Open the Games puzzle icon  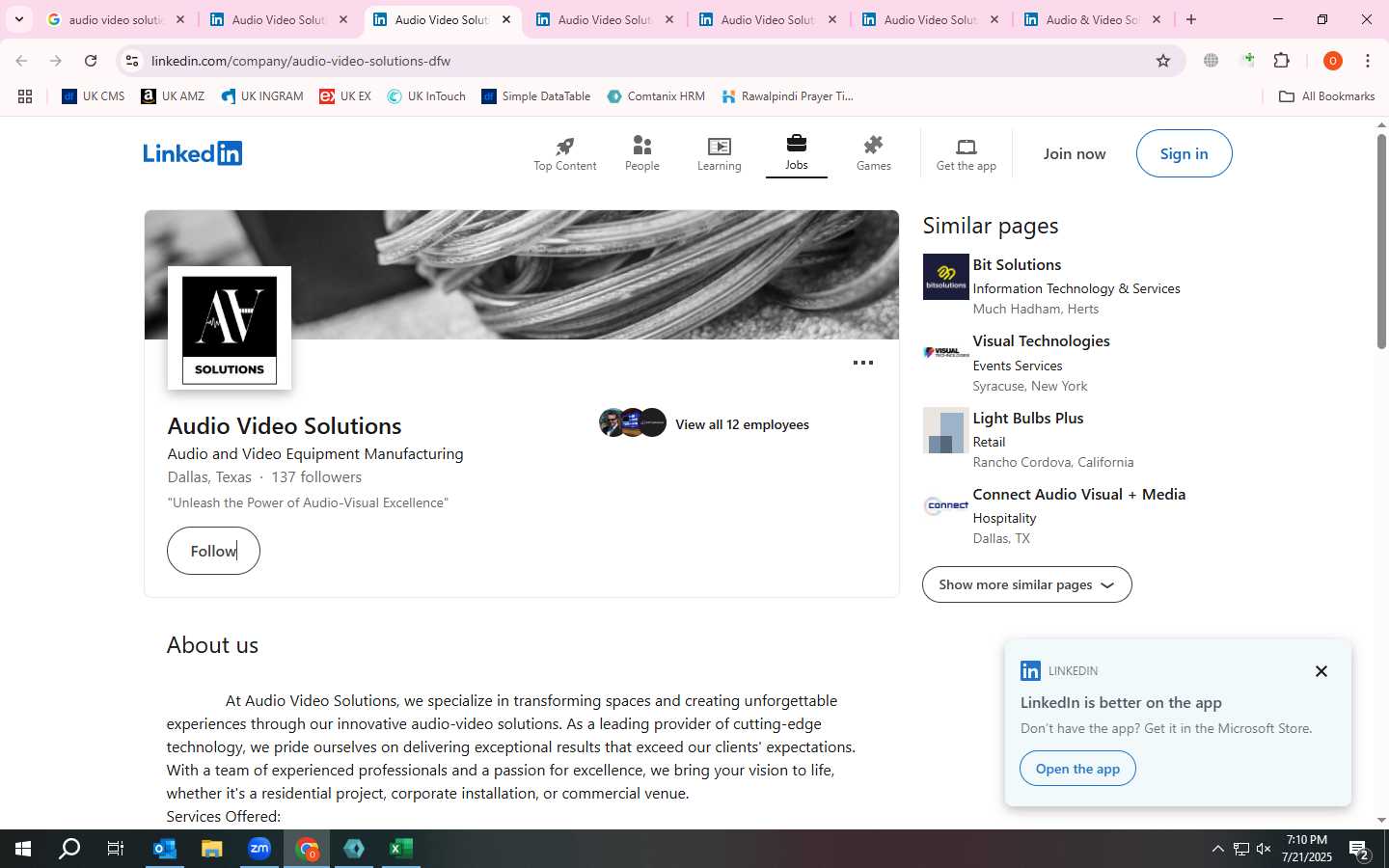874,145
